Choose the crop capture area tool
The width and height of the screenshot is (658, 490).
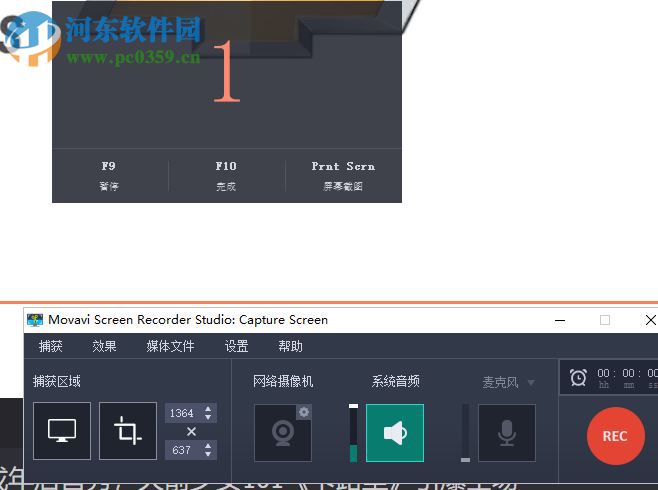pyautogui.click(x=128, y=431)
